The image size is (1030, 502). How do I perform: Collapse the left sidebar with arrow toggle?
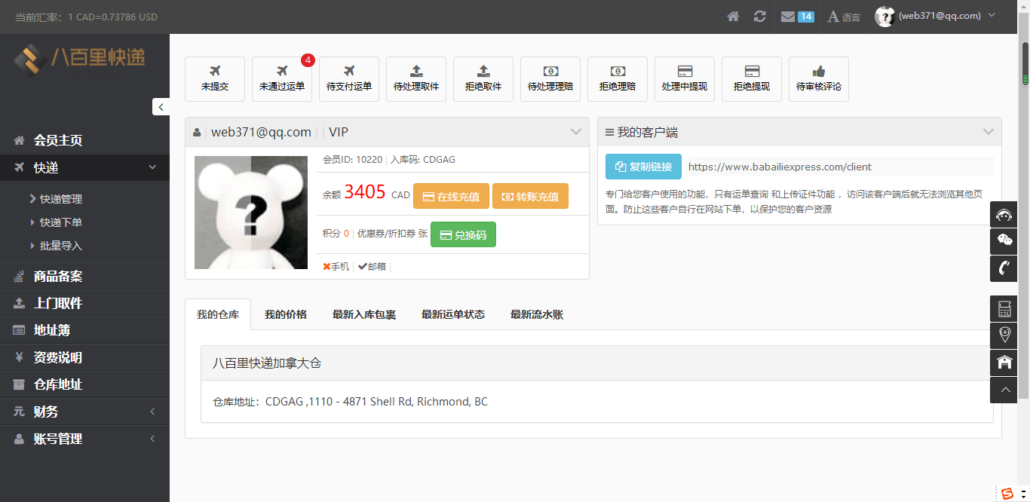pos(161,106)
